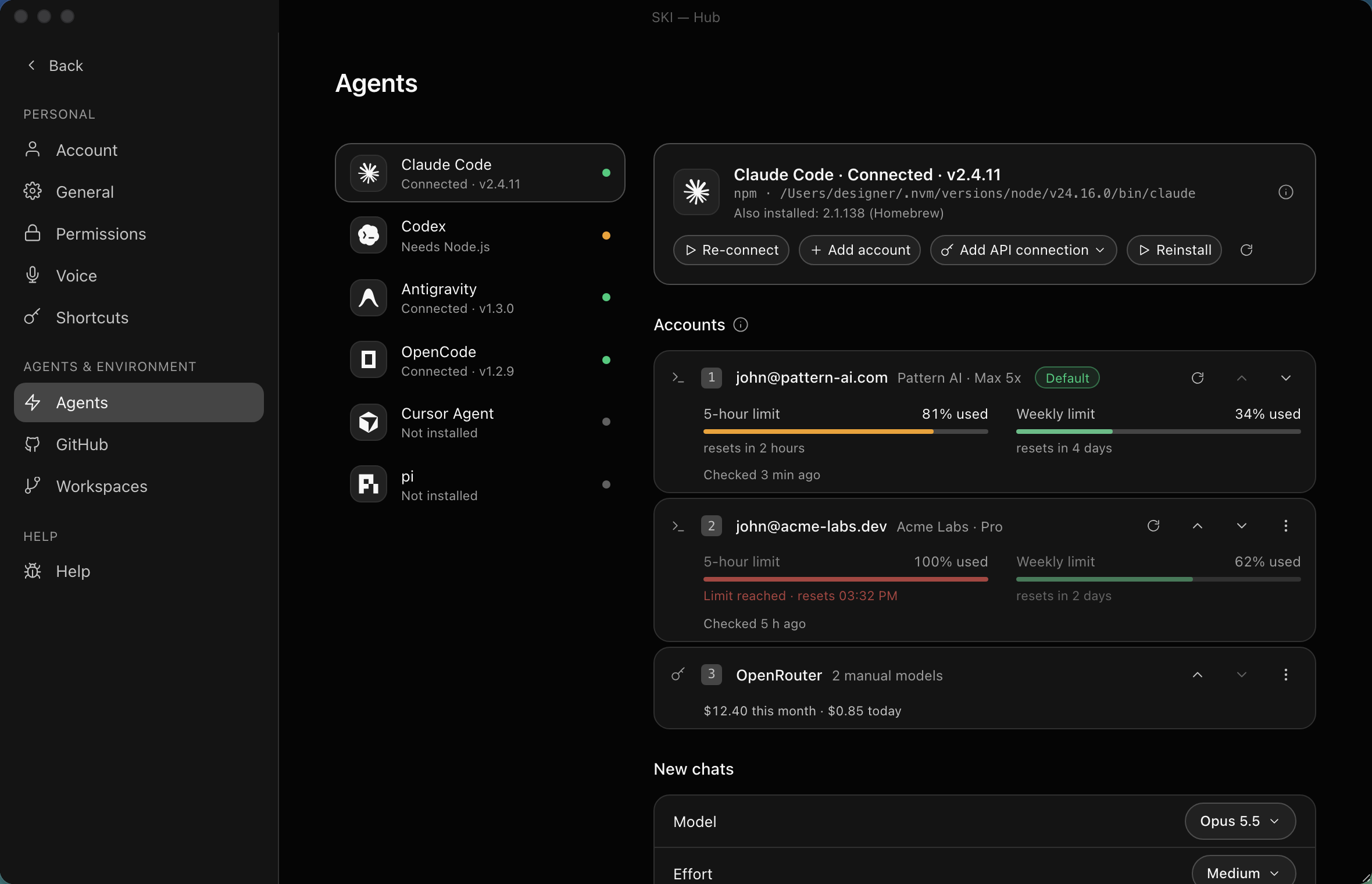Open Add API connection dropdown
This screenshot has width=1372, height=884.
pos(1023,250)
